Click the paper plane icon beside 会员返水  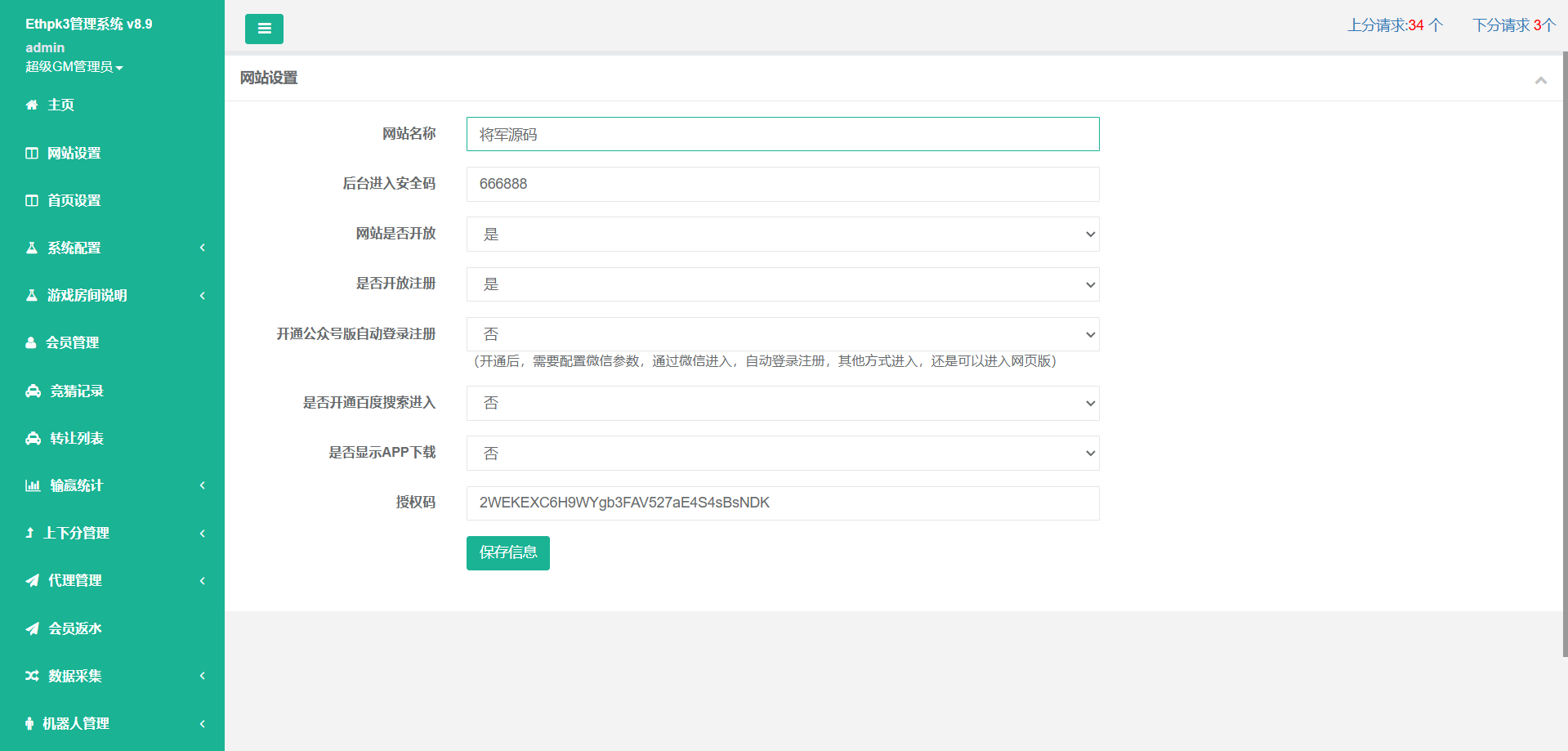point(33,628)
